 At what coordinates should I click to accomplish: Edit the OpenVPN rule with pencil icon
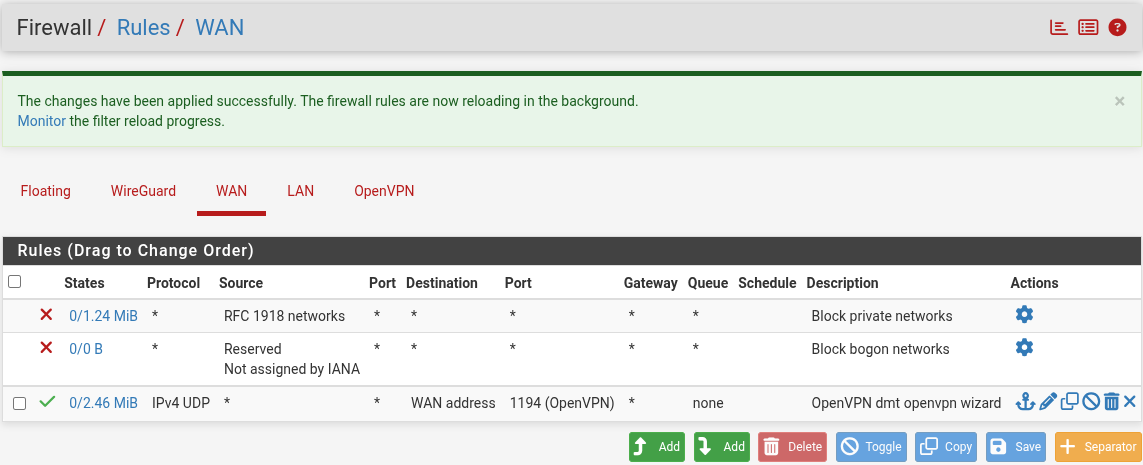[1047, 402]
